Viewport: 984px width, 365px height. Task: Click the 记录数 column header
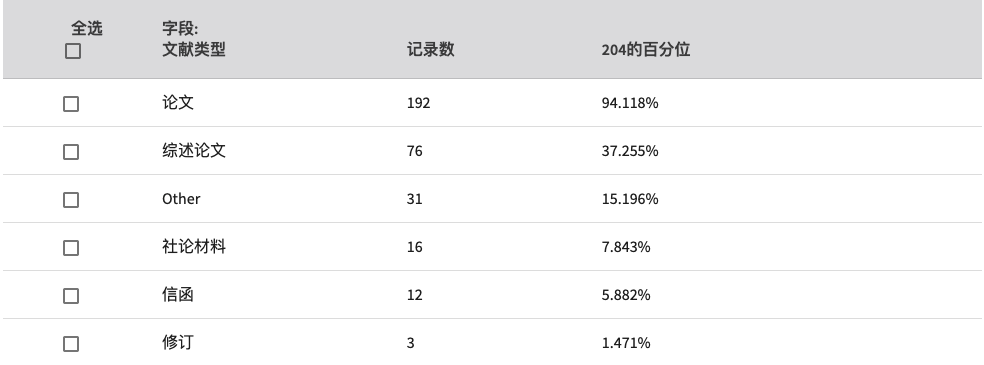tap(430, 50)
